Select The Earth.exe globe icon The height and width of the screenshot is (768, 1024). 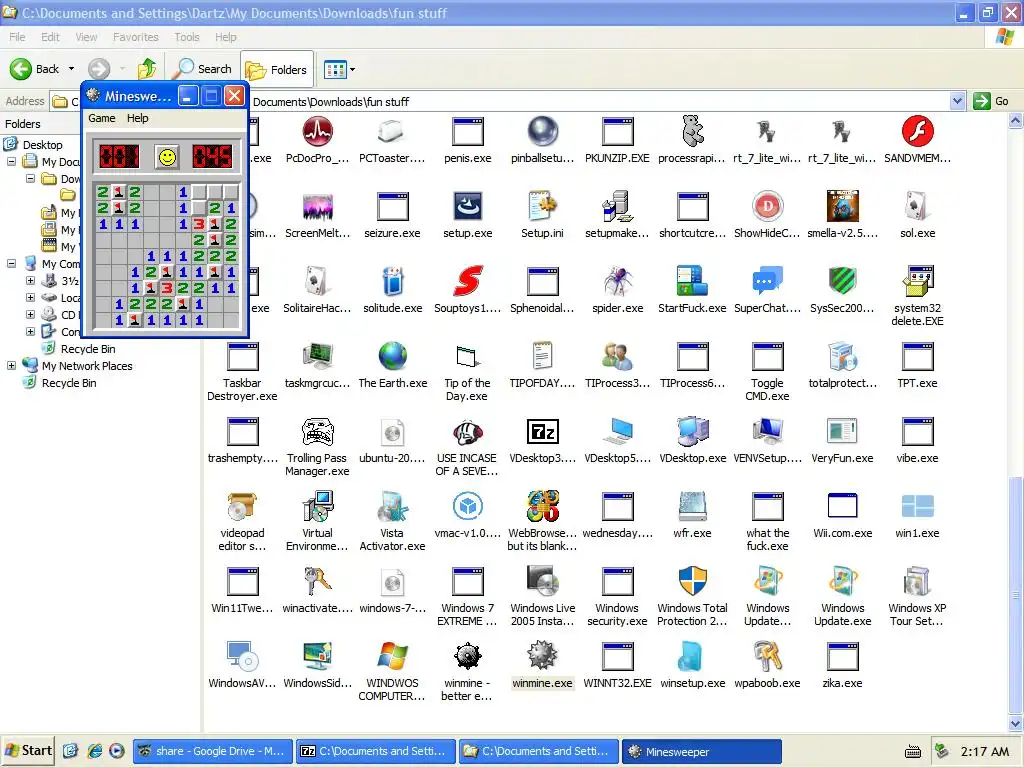coord(392,357)
